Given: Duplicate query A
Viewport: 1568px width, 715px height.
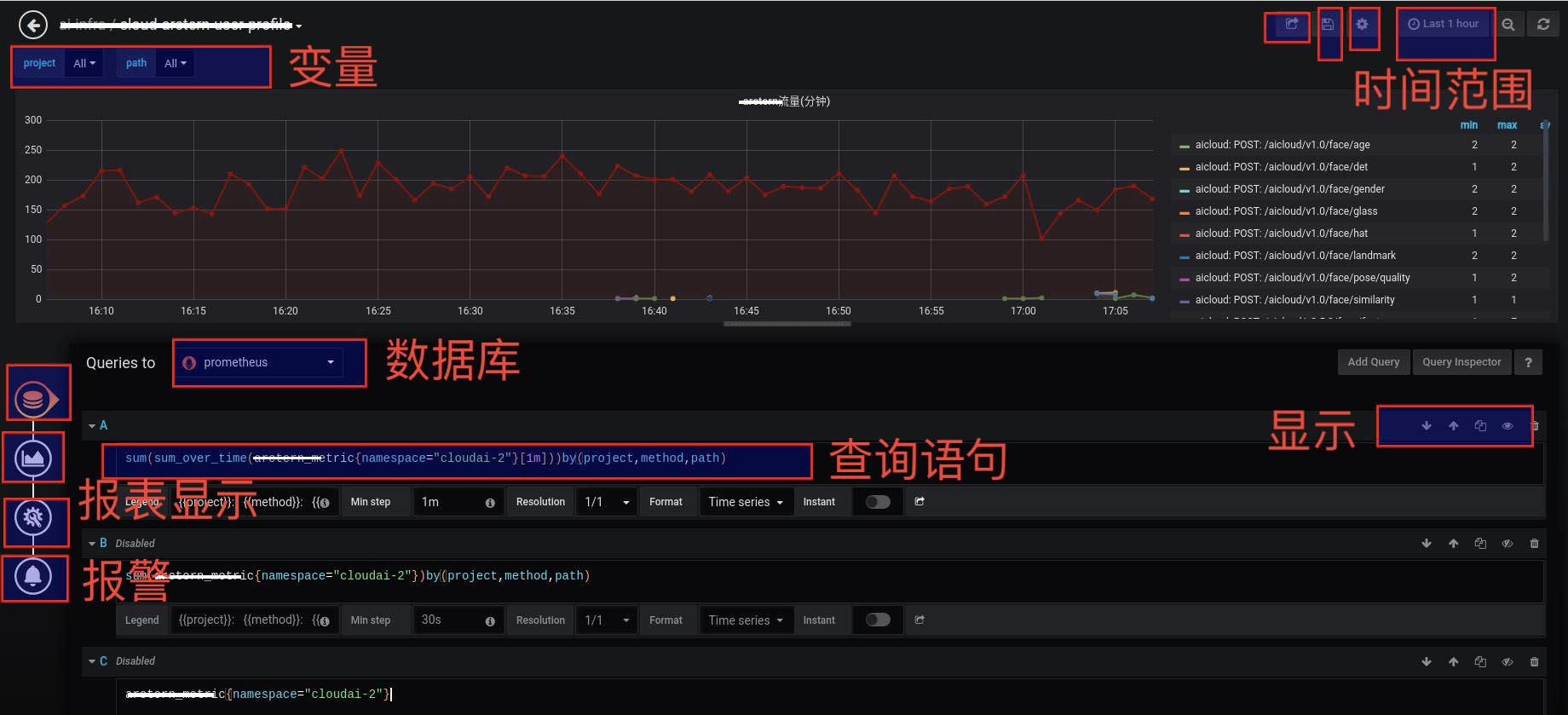Looking at the screenshot, I should point(1480,426).
